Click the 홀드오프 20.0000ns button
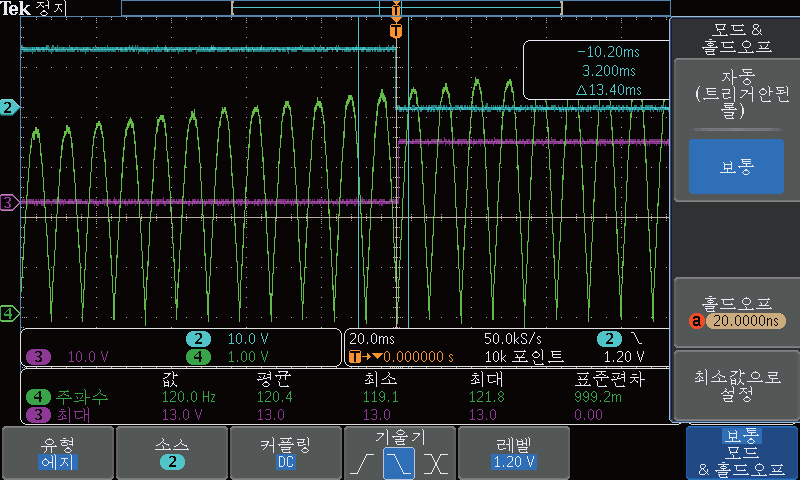The width and height of the screenshot is (800, 480). [735, 311]
